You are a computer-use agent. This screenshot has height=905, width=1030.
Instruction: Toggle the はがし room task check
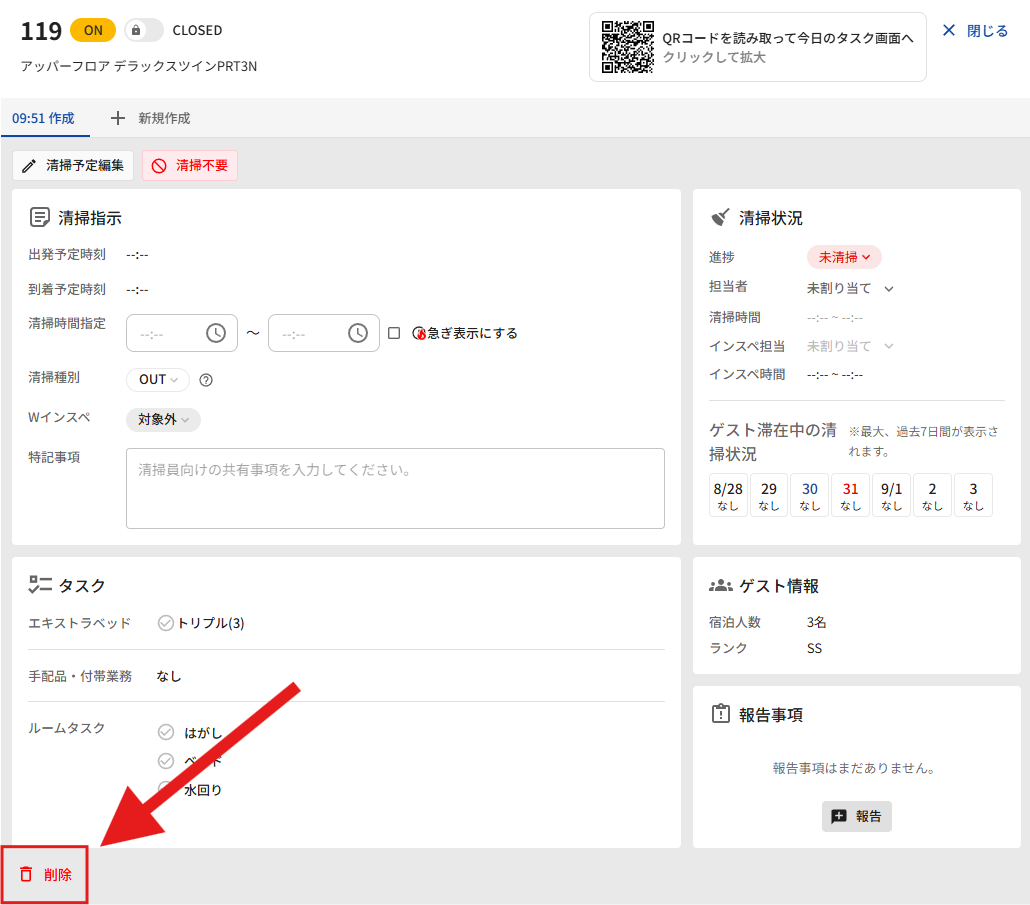click(166, 732)
